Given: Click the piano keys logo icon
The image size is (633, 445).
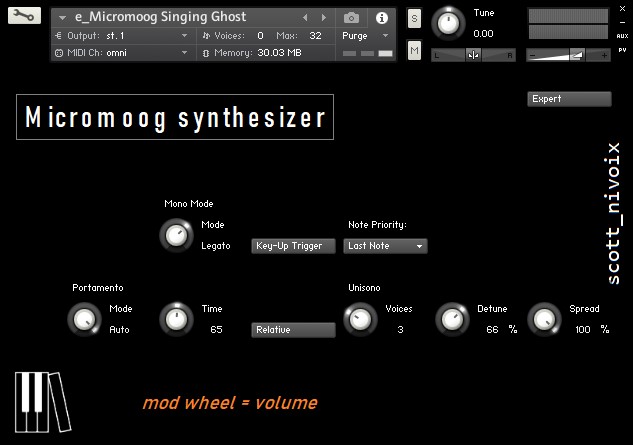Looking at the screenshot, I should tap(43, 402).
